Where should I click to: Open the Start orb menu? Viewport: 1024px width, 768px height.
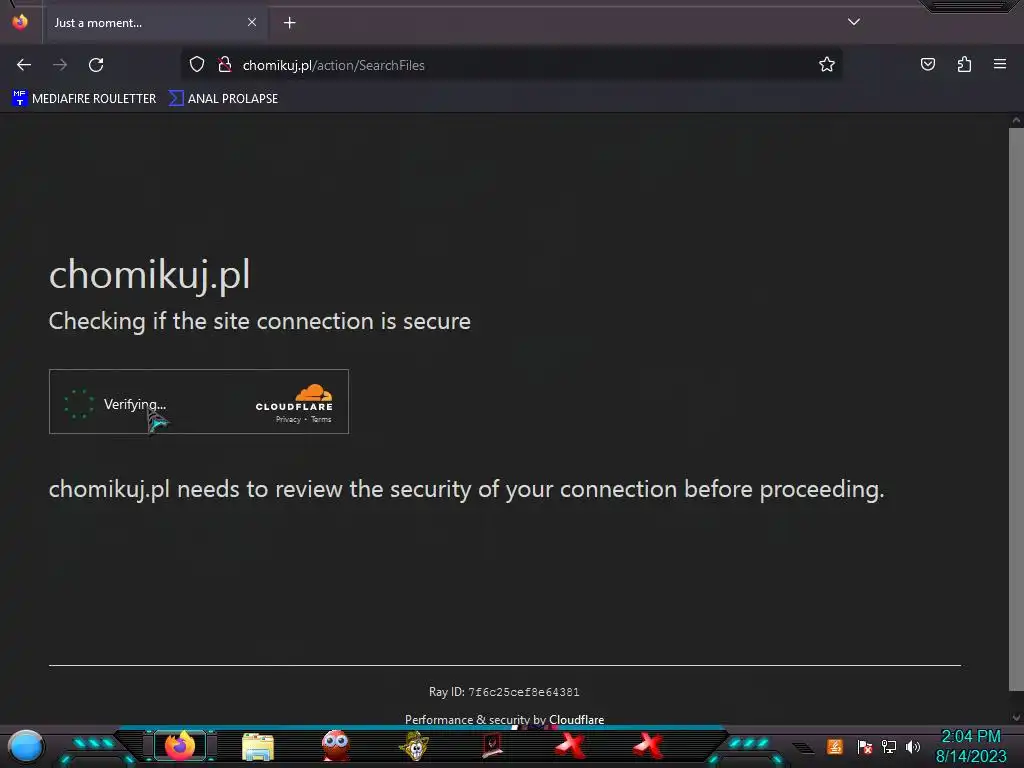25,747
